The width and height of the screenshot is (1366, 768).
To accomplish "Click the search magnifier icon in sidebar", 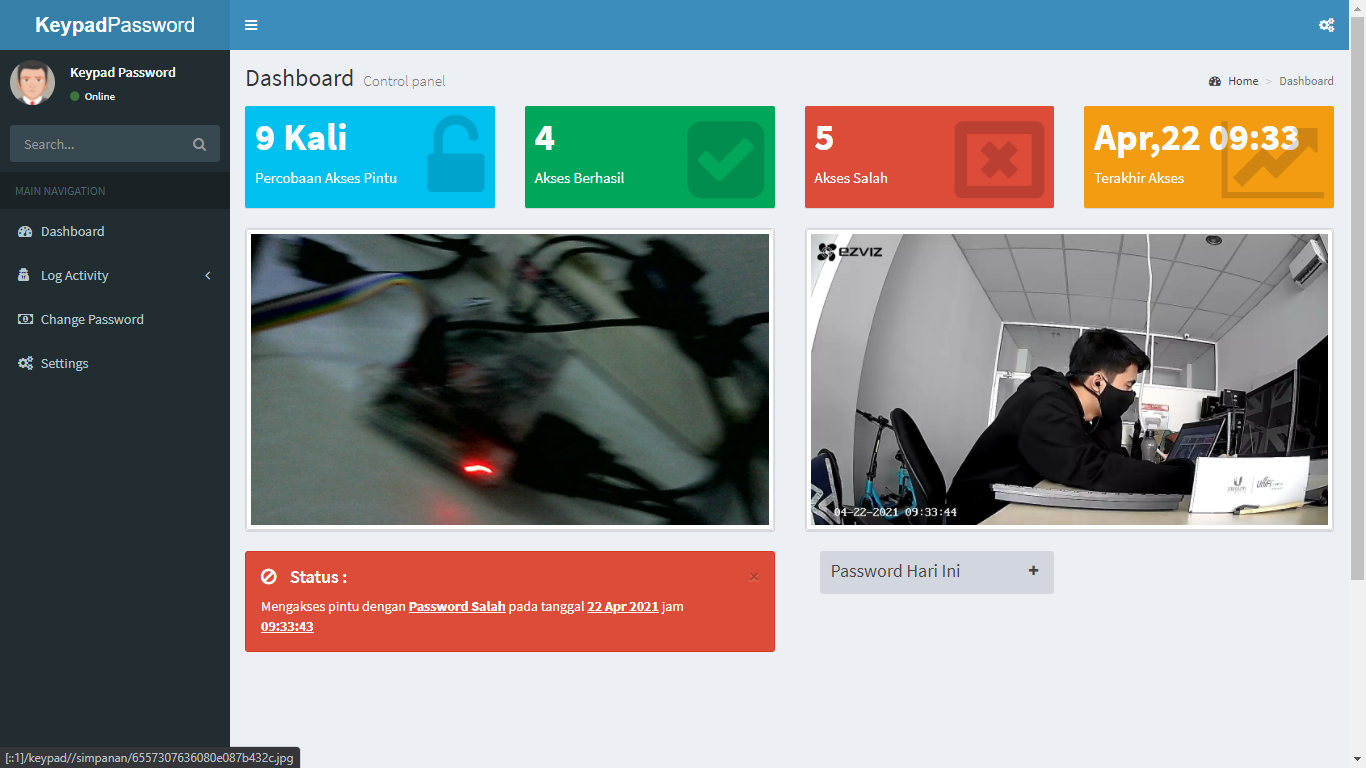I will pos(199,145).
